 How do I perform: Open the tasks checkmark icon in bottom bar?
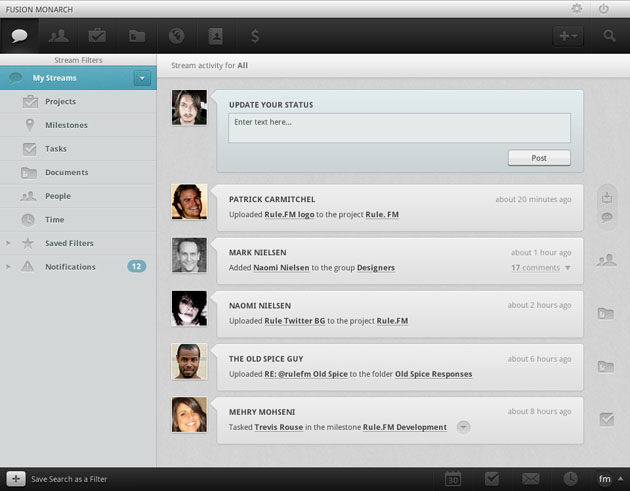pos(492,479)
